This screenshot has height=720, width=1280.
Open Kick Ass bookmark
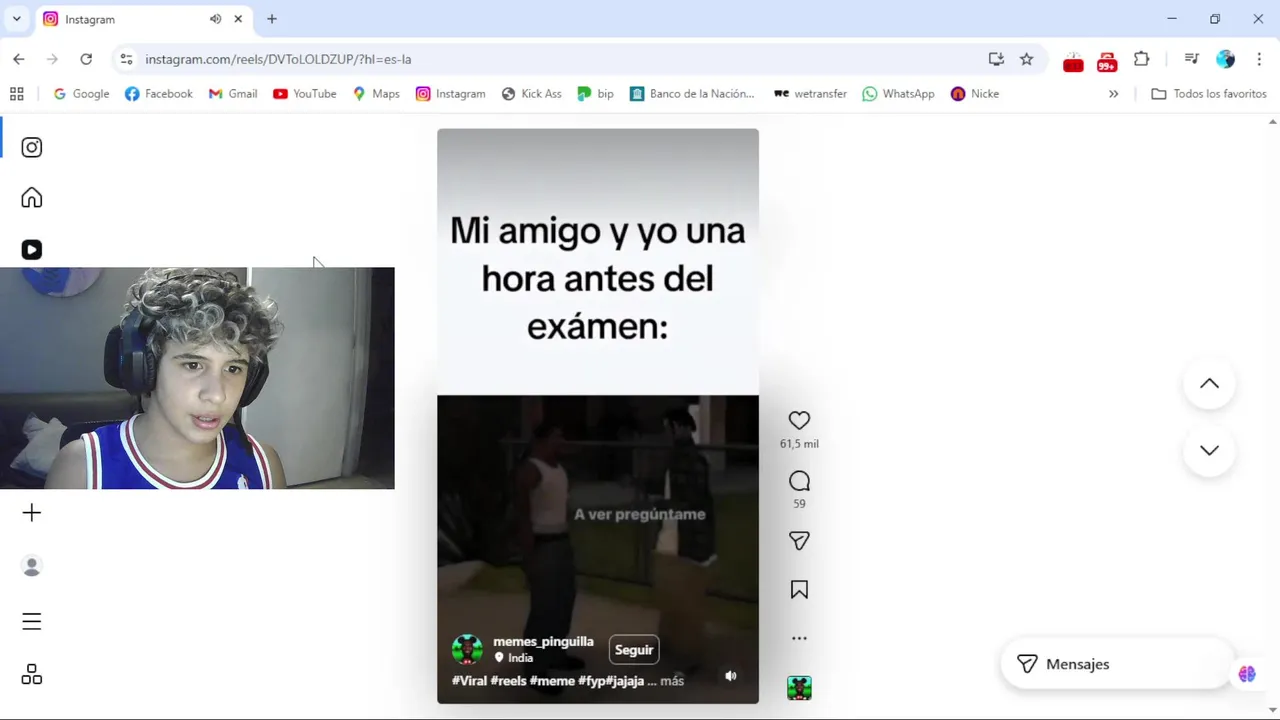click(x=531, y=94)
